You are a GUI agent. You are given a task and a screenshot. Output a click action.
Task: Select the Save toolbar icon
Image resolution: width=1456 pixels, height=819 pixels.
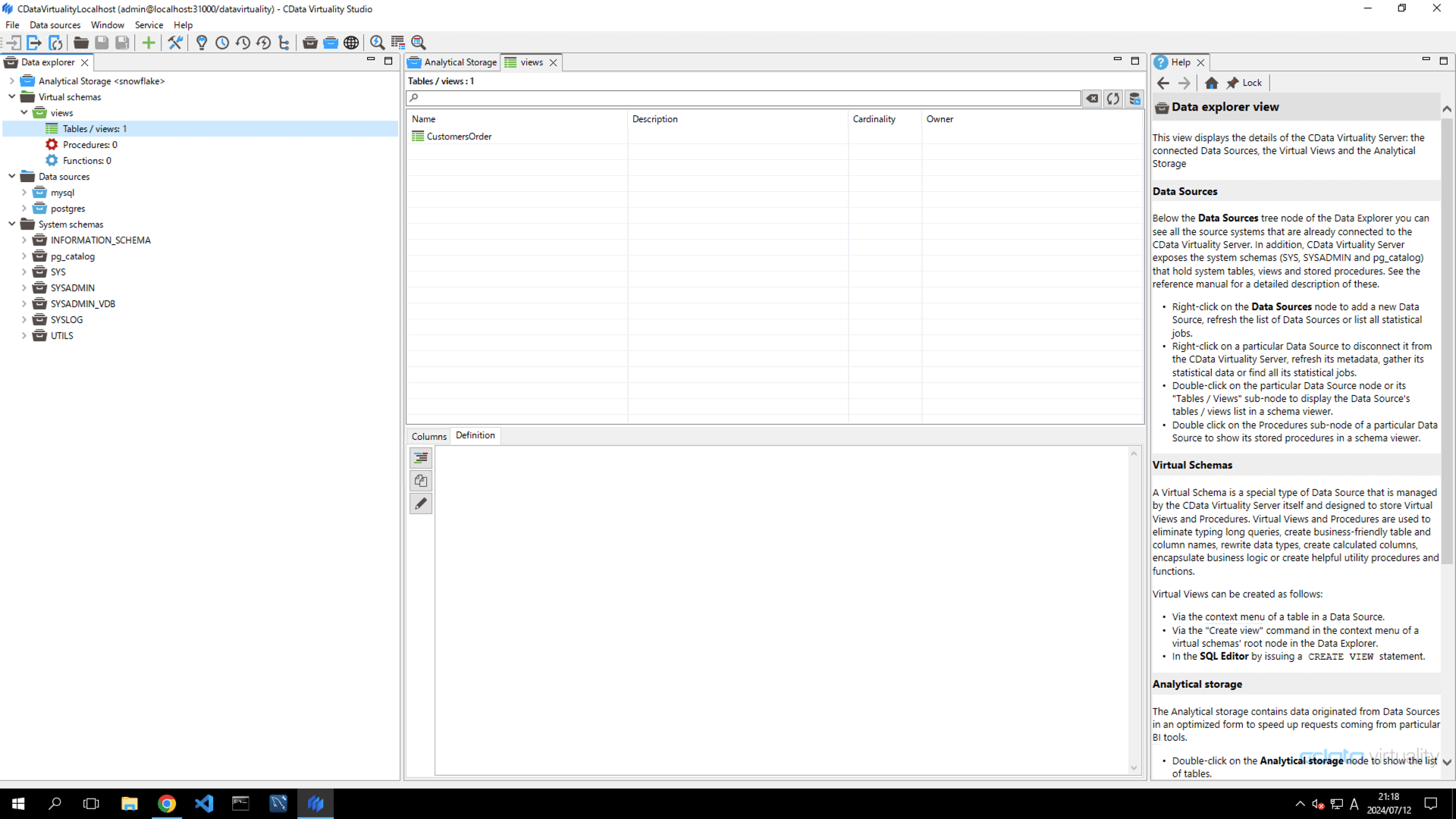[x=102, y=42]
